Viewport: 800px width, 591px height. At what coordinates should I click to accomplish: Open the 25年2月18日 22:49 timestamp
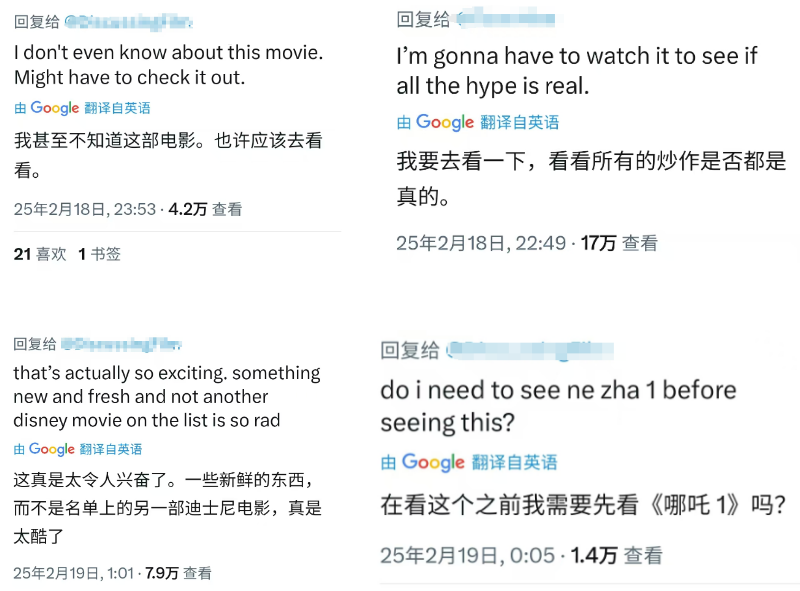coord(481,242)
